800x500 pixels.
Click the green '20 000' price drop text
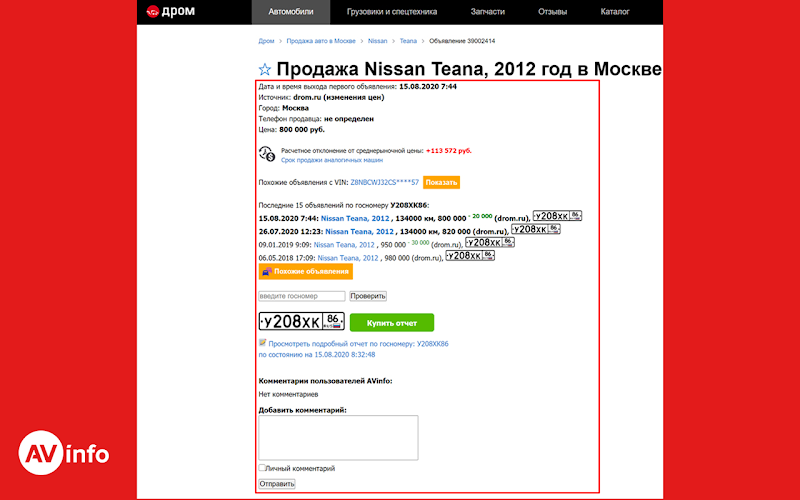pos(482,216)
